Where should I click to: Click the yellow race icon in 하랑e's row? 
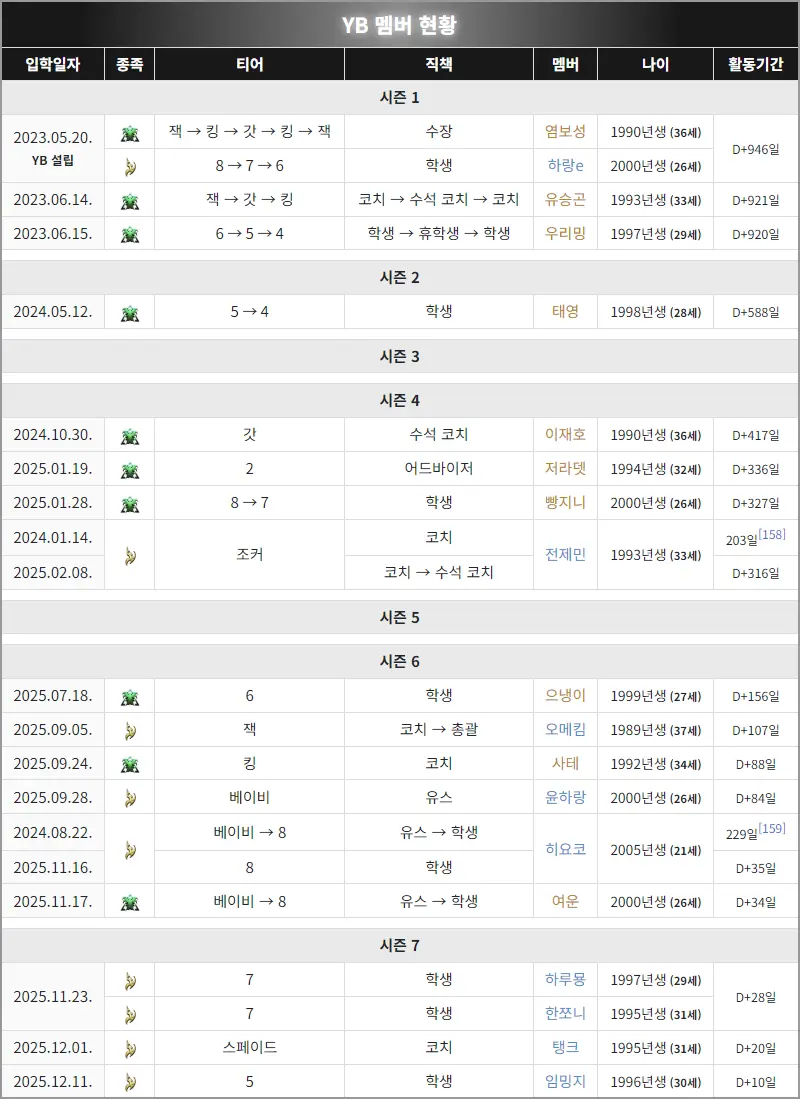click(x=130, y=167)
